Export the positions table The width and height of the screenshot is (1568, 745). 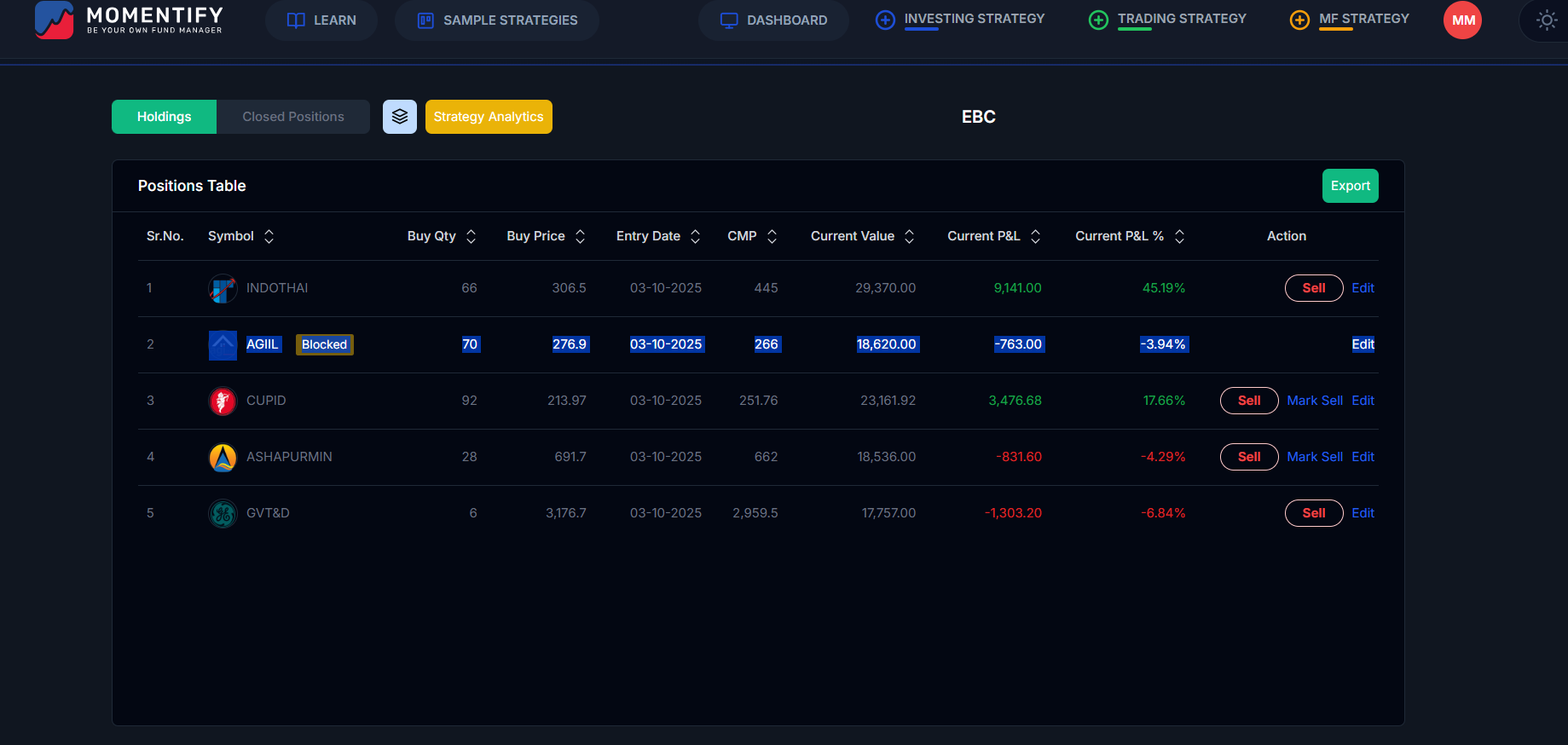click(1350, 186)
